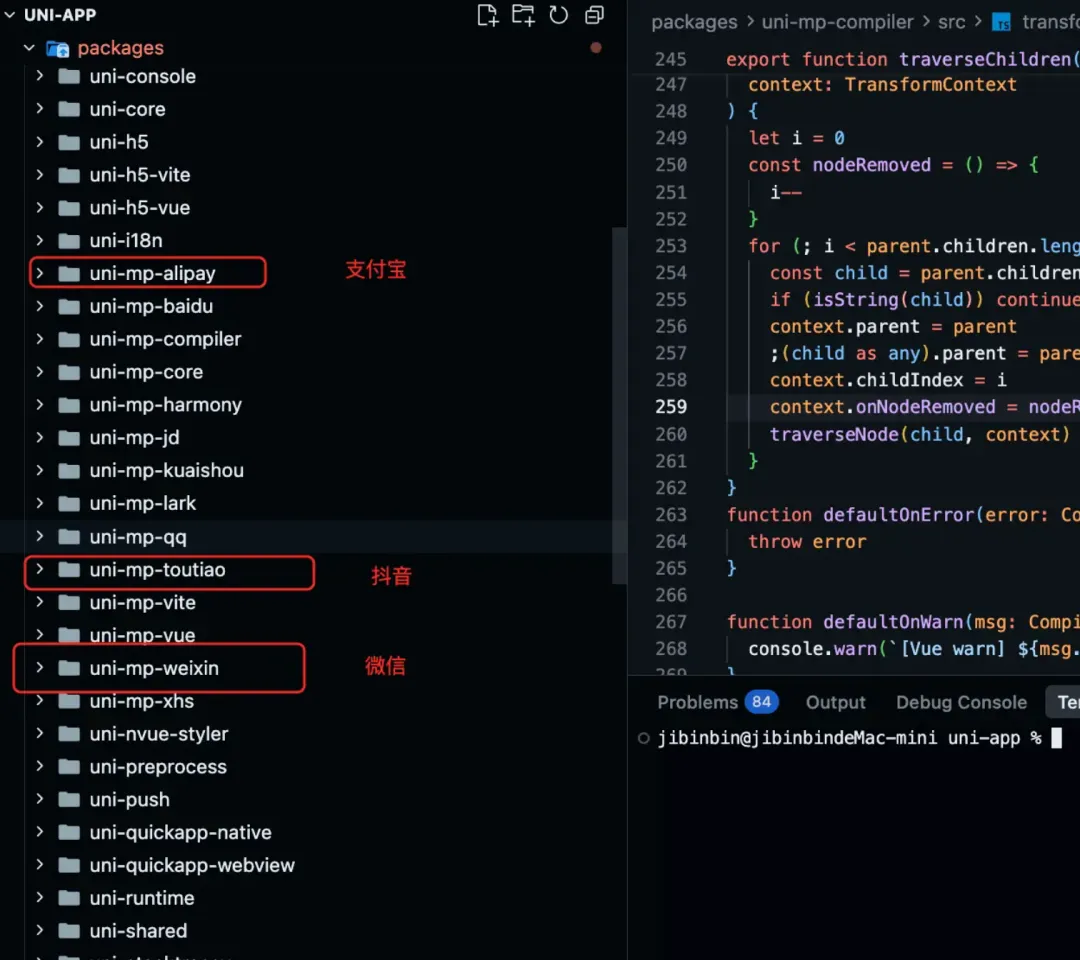Click line number 259 in gutter
This screenshot has height=960, width=1080.
(671, 407)
